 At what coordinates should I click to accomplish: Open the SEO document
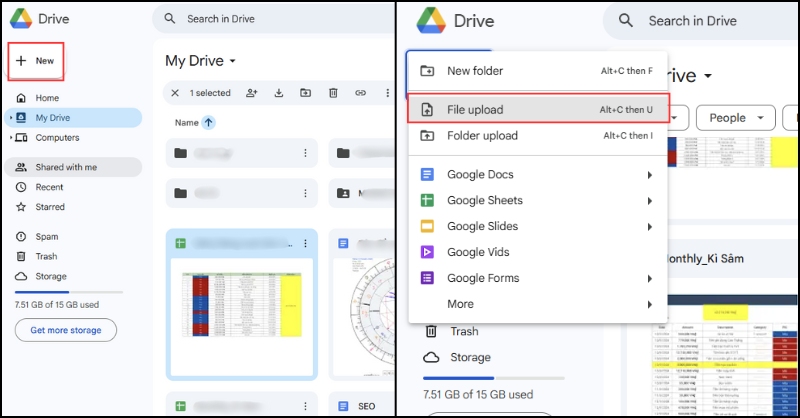coord(366,406)
